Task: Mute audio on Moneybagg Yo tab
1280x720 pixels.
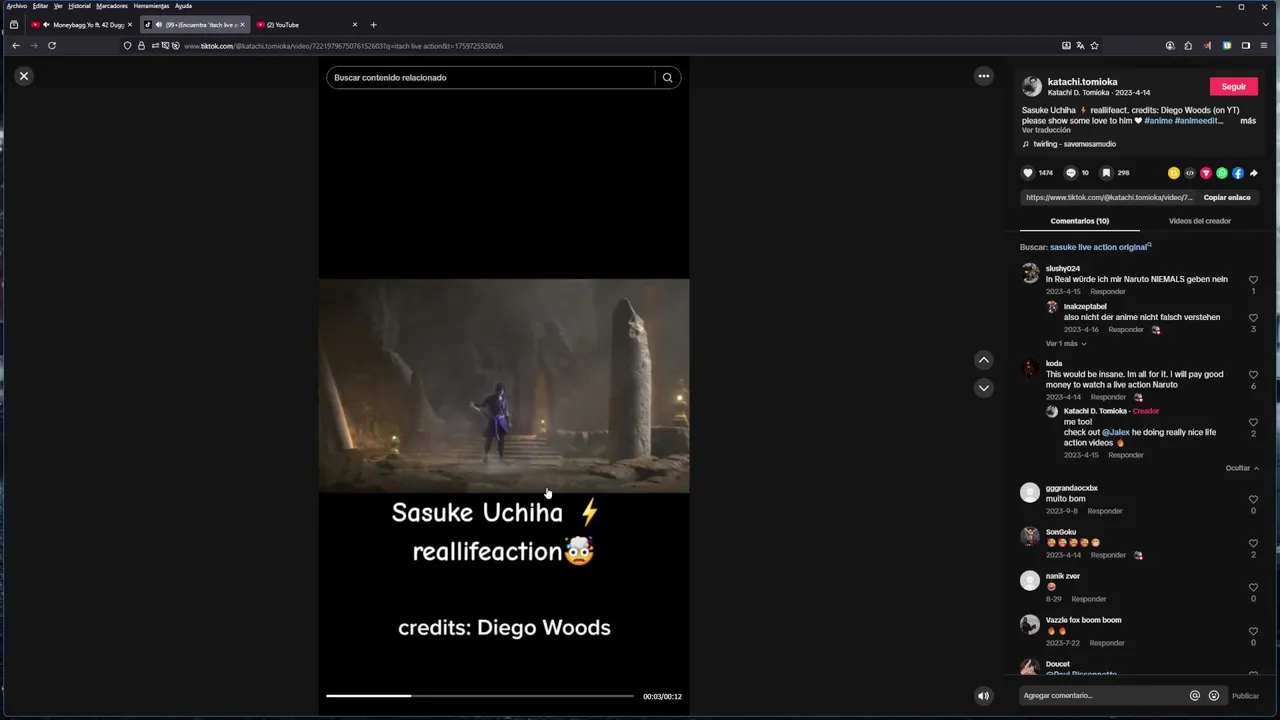Action: 46,25
